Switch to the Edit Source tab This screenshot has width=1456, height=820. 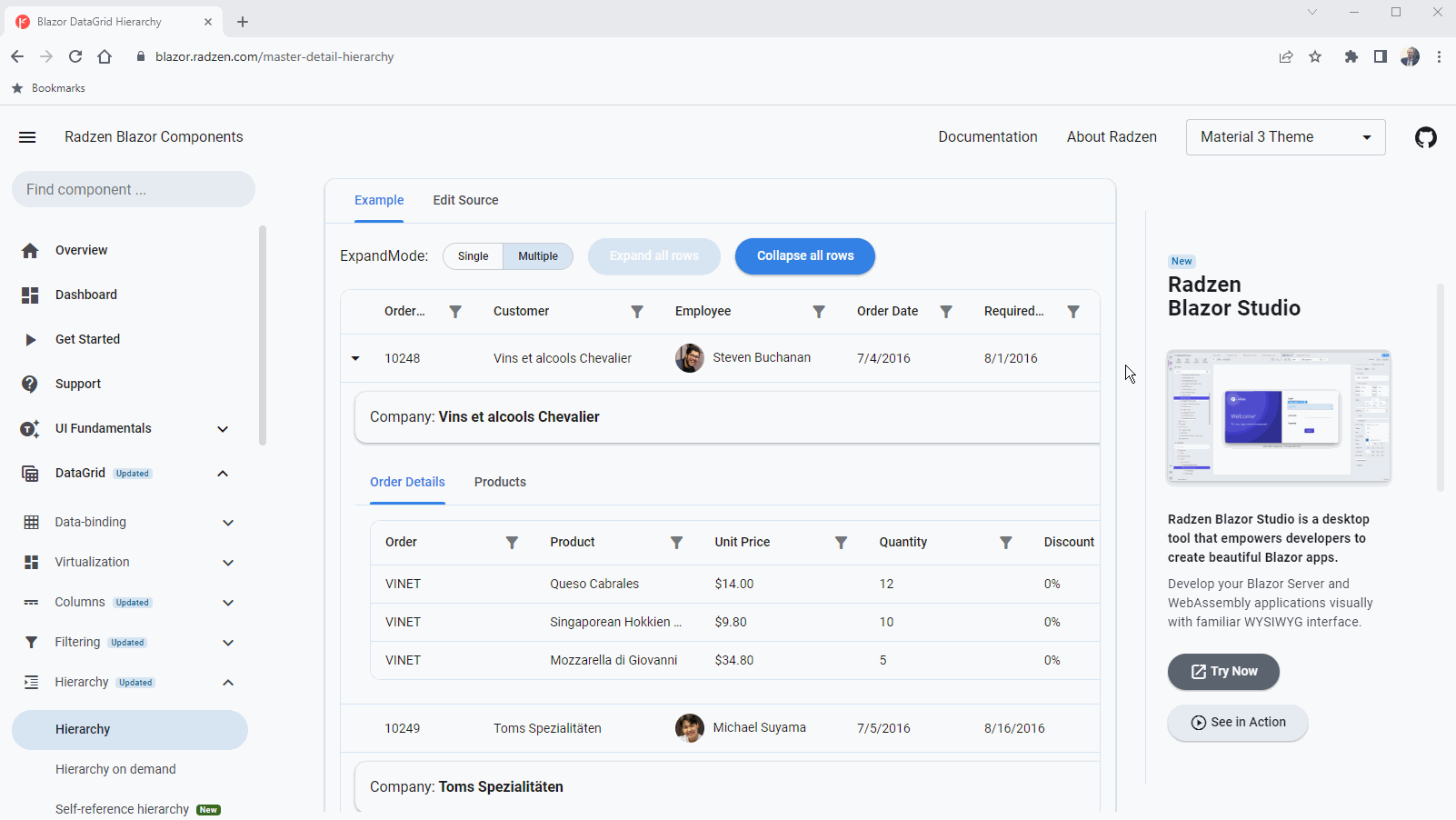point(465,200)
